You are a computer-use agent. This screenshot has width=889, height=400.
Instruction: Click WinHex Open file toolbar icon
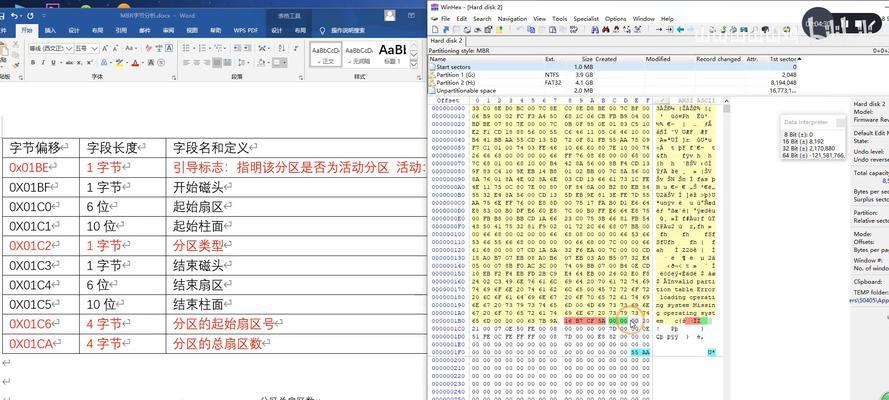point(446,29)
